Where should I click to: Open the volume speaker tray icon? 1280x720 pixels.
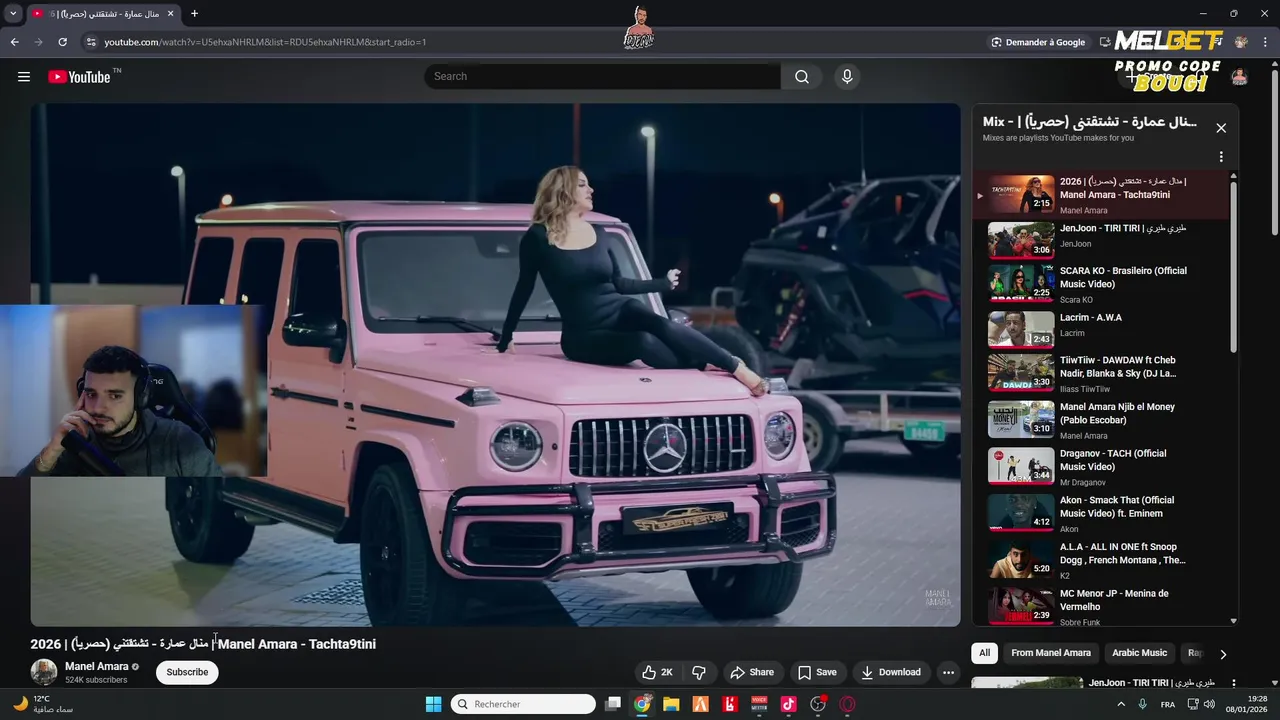tap(1209, 704)
